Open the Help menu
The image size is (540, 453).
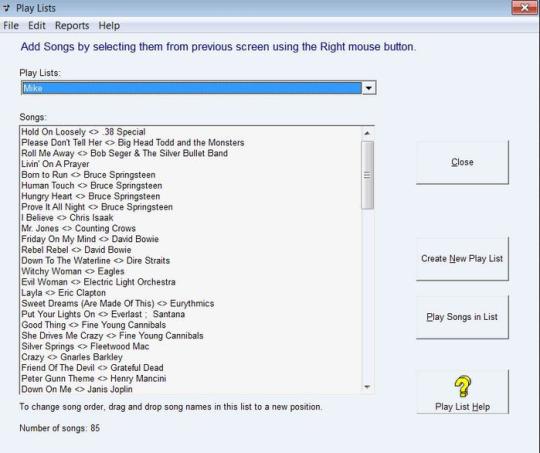(x=109, y=25)
